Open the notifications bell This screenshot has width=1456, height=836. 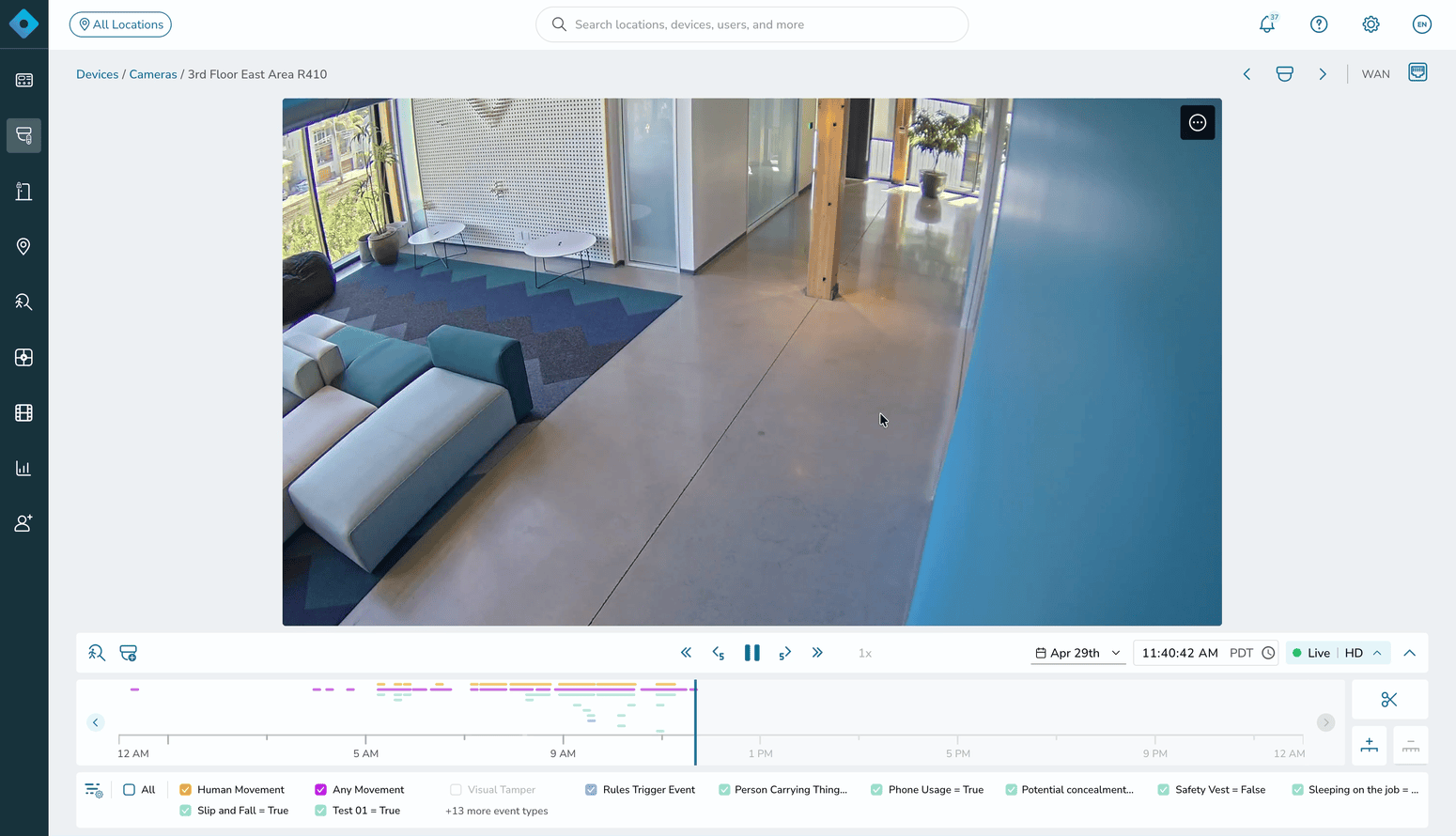coord(1267,24)
